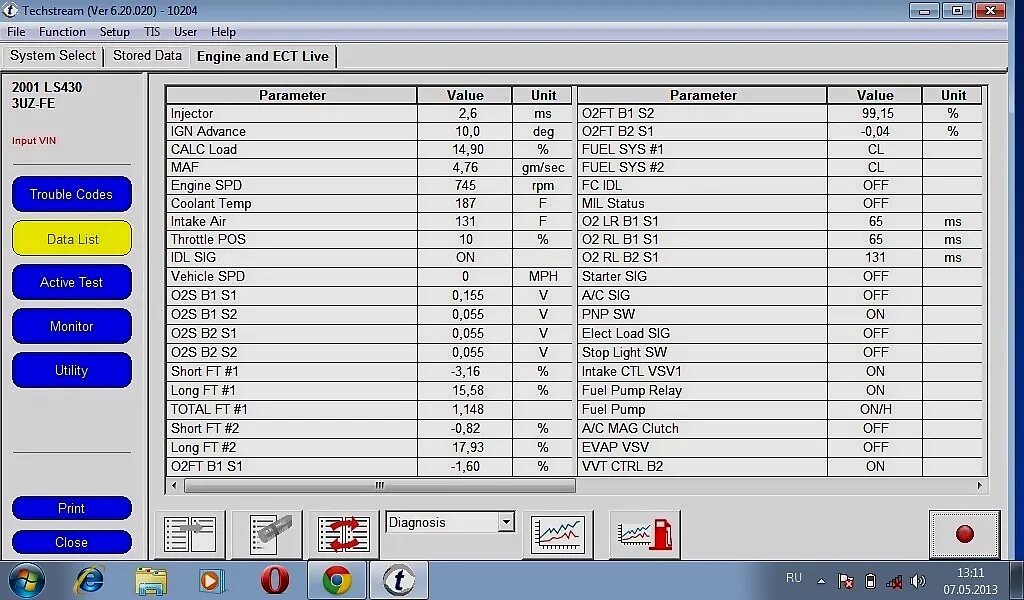
Task: Click the Input VIN link
Action: click(34, 140)
